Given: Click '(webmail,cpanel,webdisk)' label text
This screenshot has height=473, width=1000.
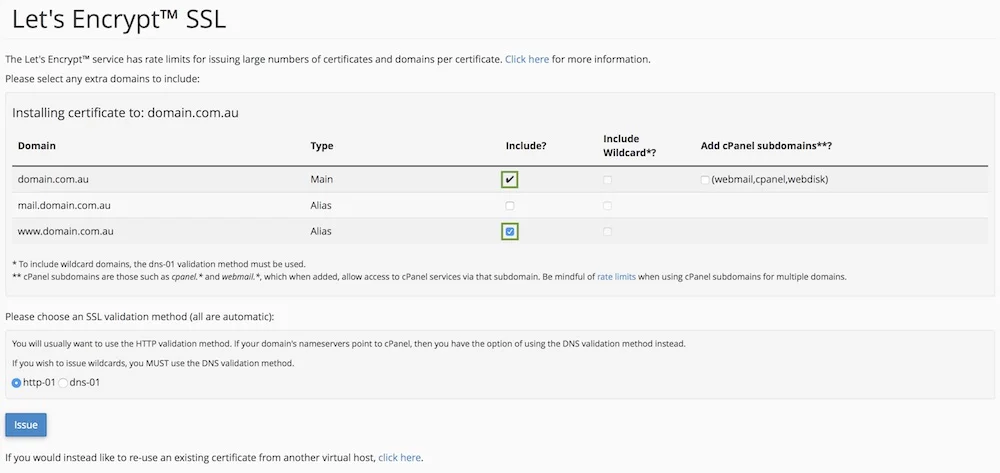Looking at the screenshot, I should pos(770,180).
